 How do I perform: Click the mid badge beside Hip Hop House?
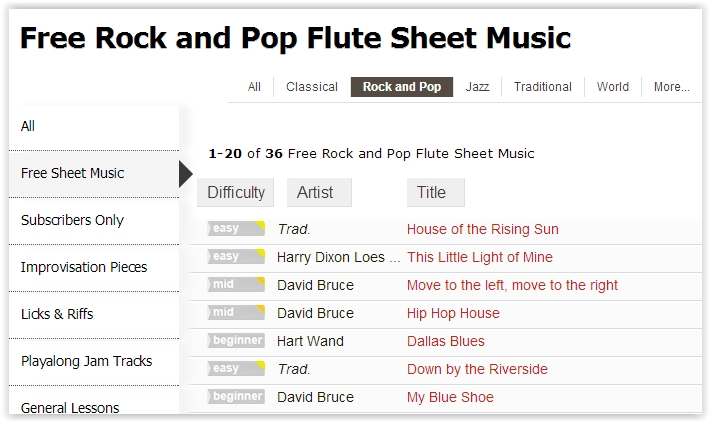coord(236,313)
